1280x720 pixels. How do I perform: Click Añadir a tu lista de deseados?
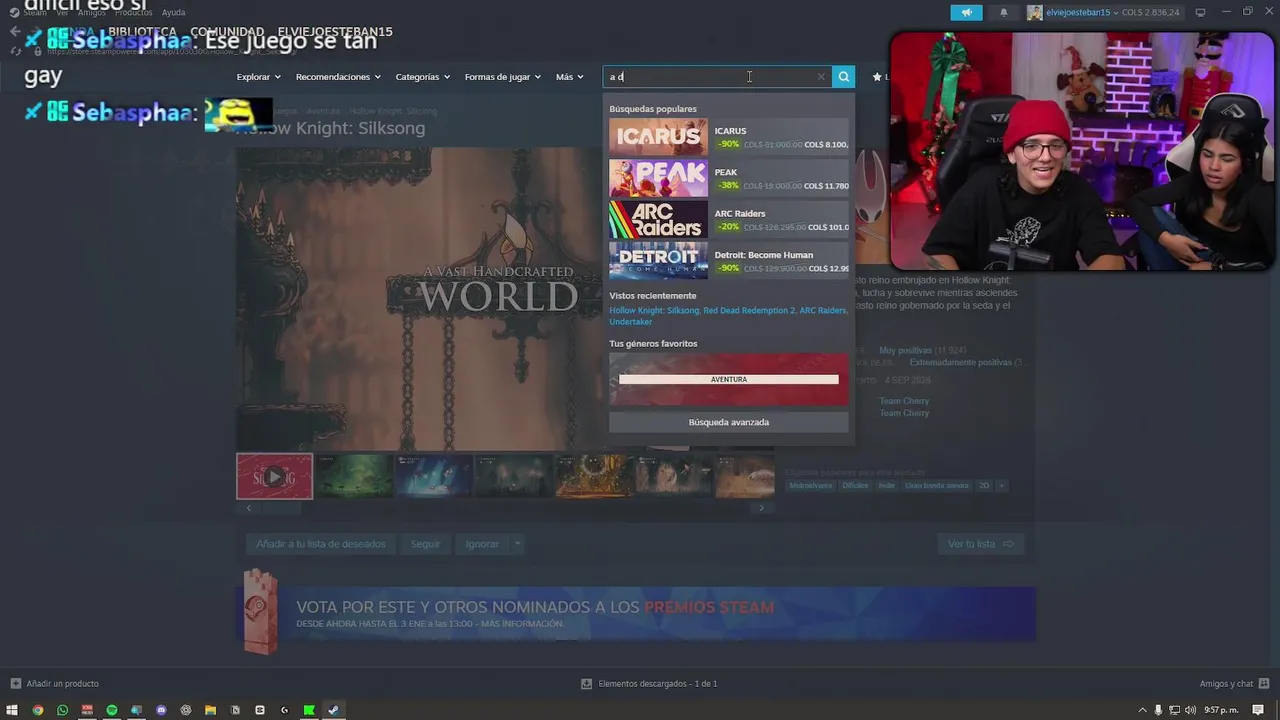(x=321, y=544)
